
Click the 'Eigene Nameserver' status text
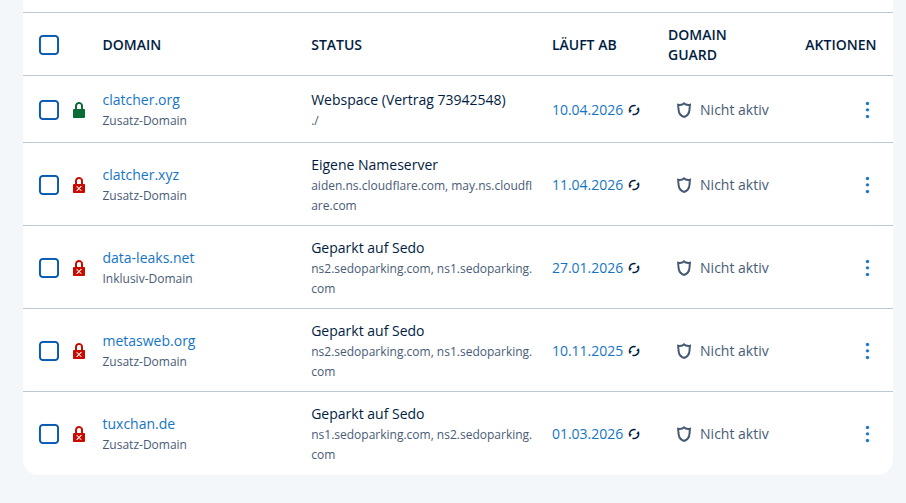click(374, 165)
